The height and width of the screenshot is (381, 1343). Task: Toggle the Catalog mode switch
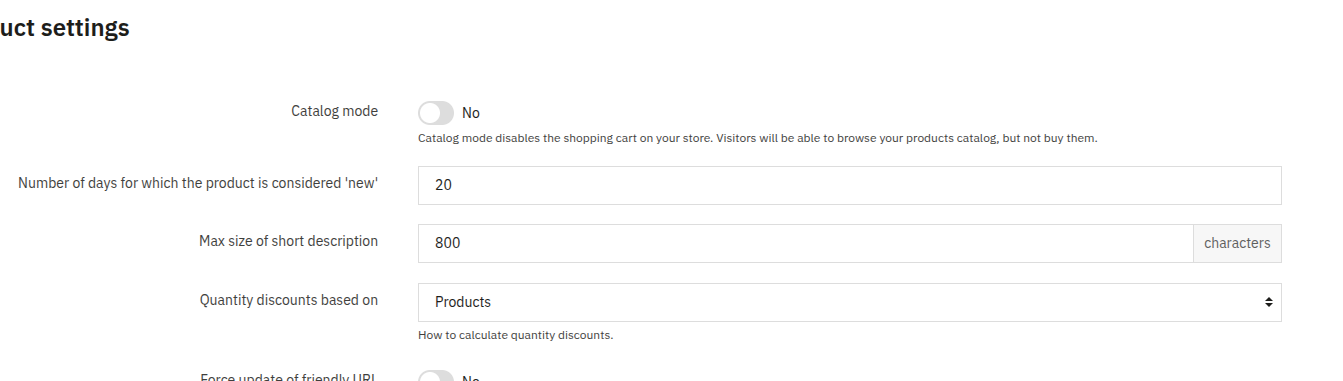click(x=436, y=113)
